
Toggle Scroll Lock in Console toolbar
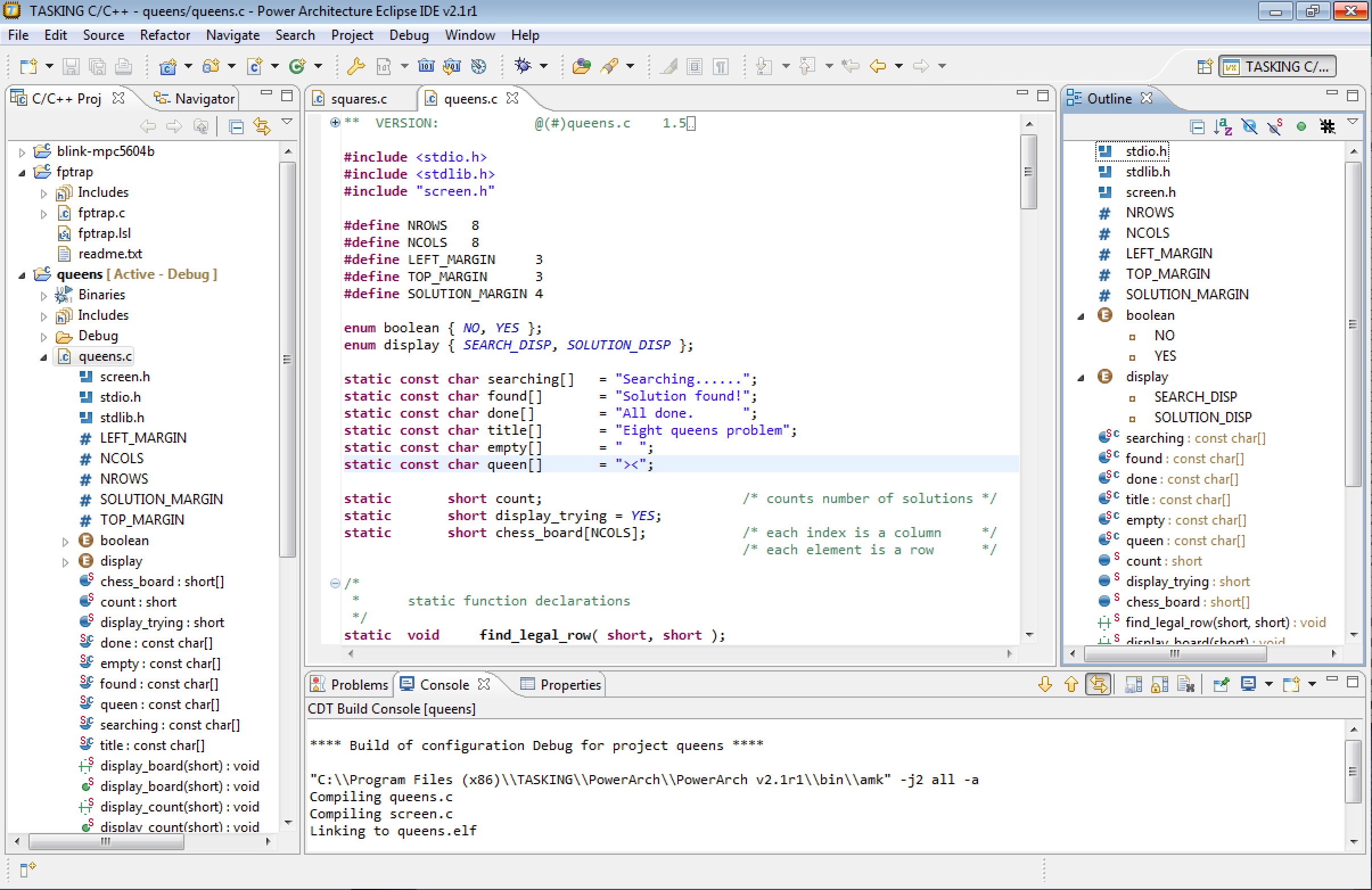(x=1159, y=685)
